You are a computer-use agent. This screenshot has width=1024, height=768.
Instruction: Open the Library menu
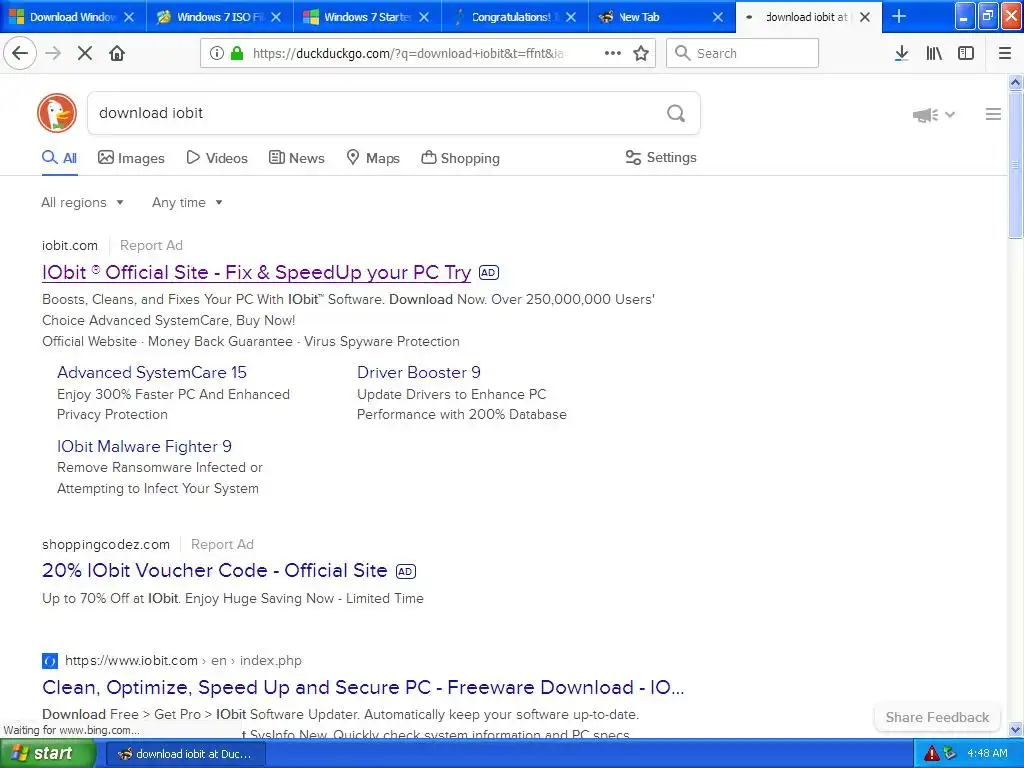tap(934, 53)
